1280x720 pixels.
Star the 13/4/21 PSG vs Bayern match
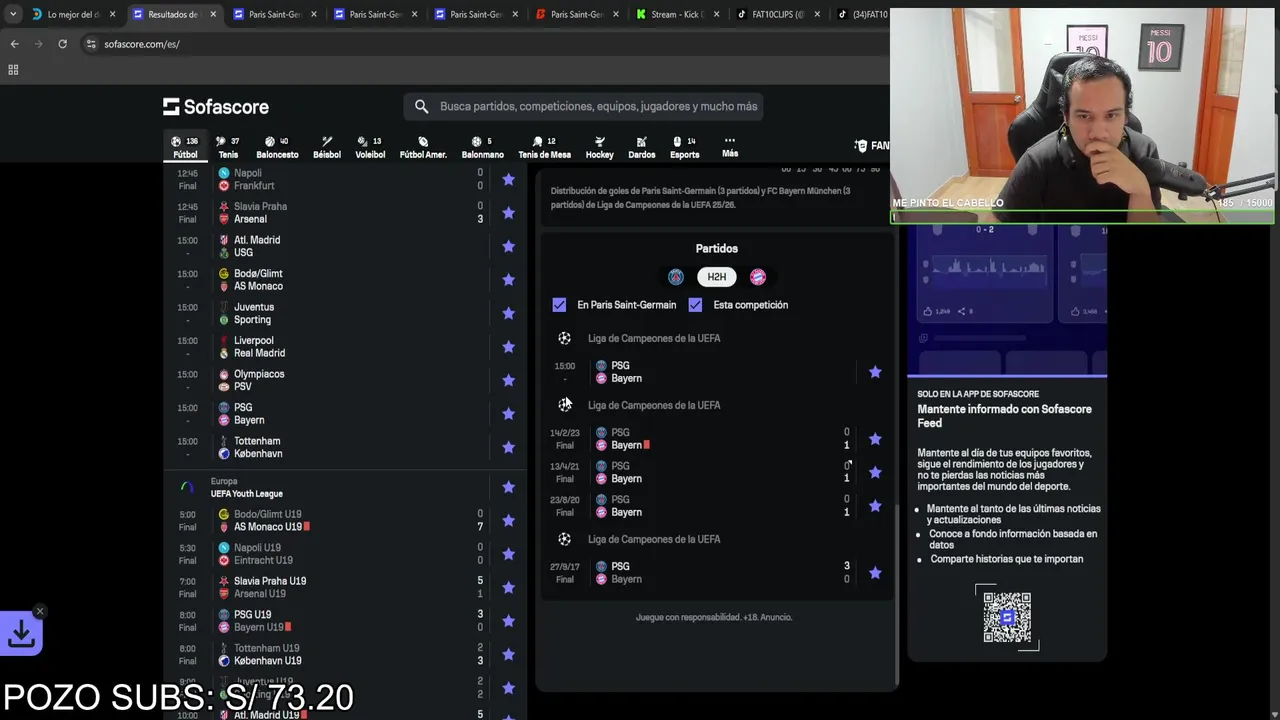click(875, 472)
